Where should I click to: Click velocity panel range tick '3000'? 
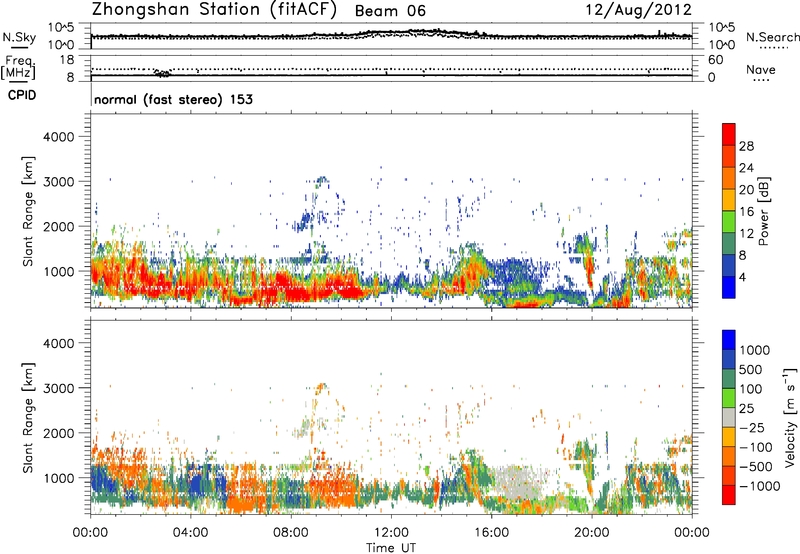[x=59, y=388]
